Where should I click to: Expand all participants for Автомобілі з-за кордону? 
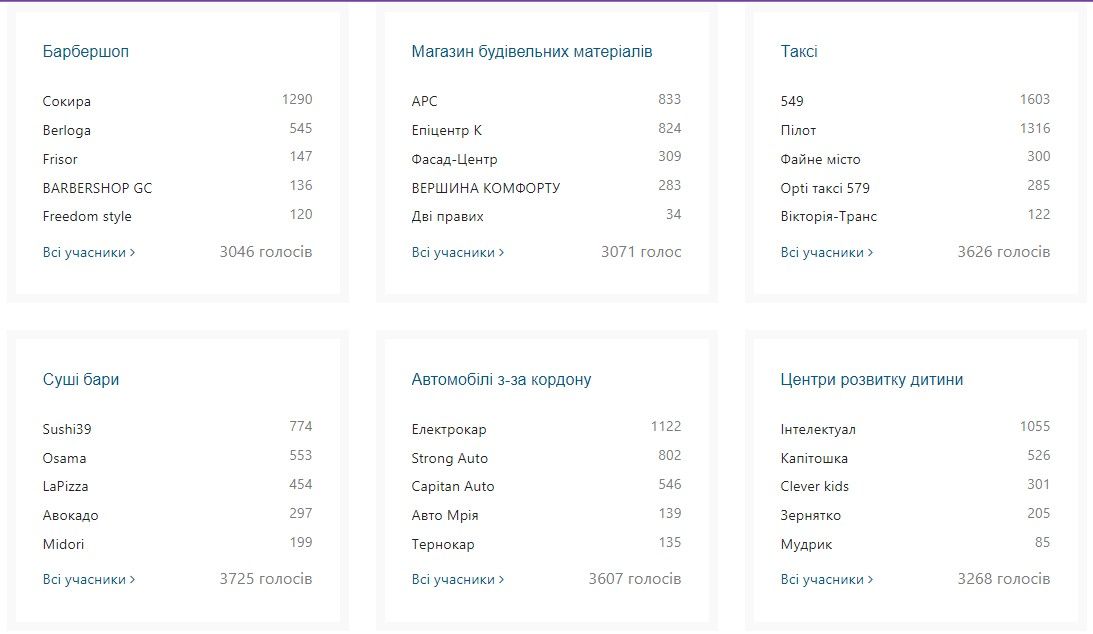[458, 580]
